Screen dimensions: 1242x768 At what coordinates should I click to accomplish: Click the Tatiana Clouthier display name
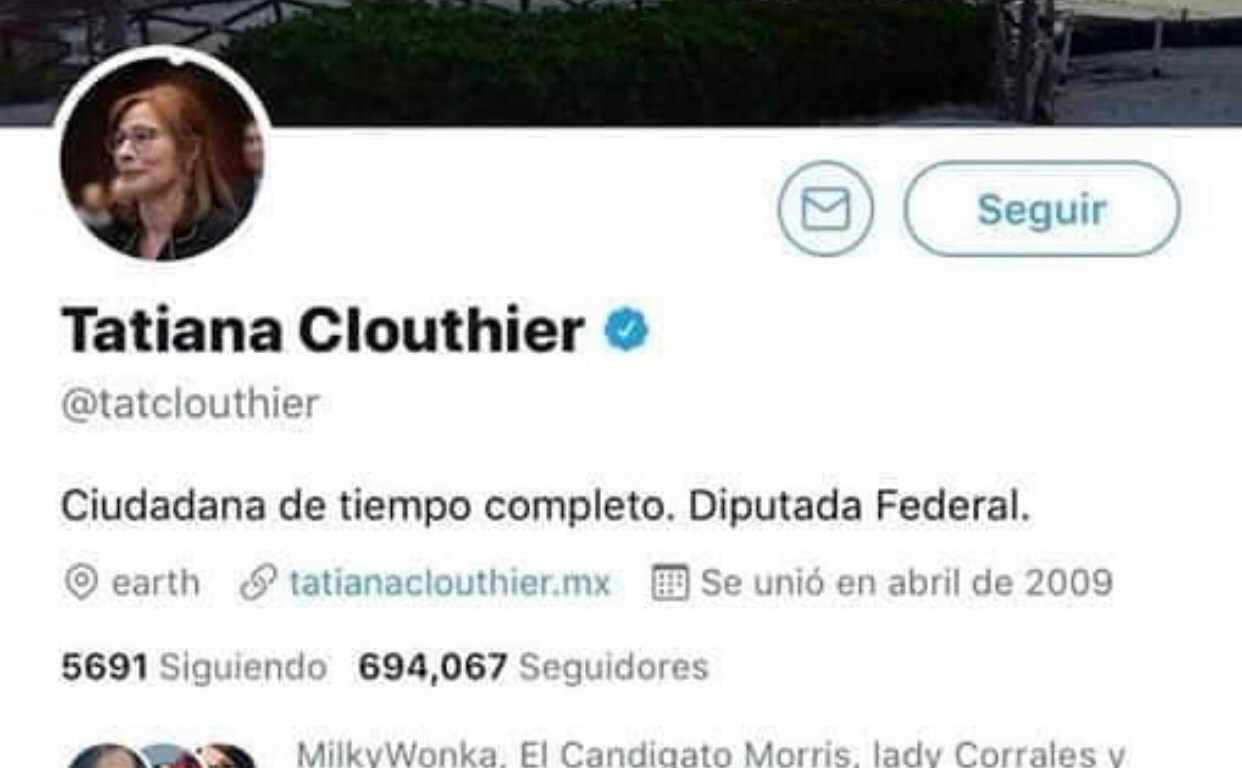[x=323, y=331]
